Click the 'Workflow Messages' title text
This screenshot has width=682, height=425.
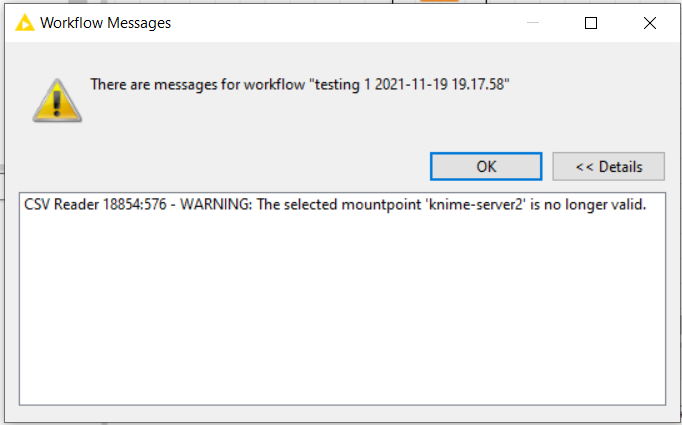tap(106, 23)
